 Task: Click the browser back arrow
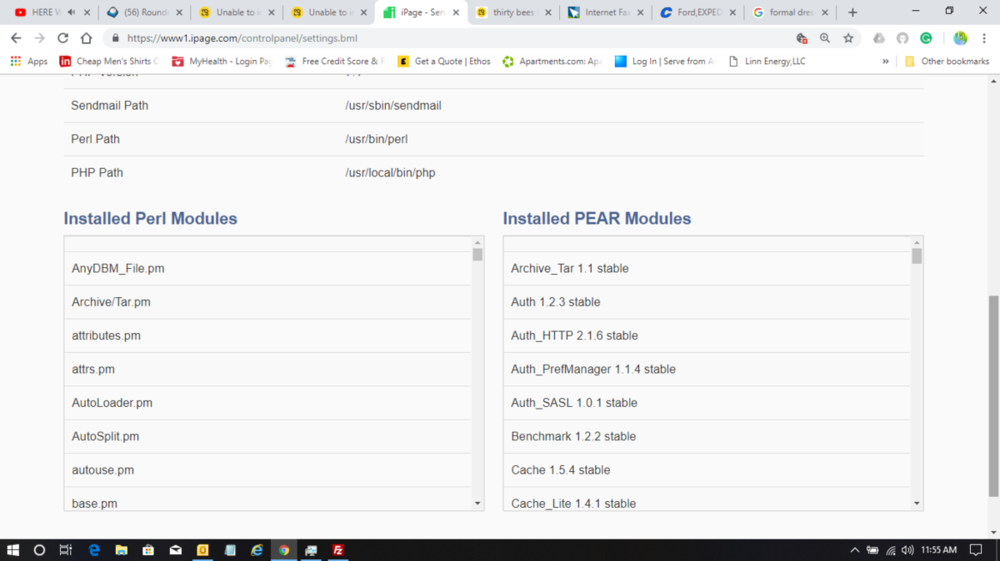click(x=16, y=38)
